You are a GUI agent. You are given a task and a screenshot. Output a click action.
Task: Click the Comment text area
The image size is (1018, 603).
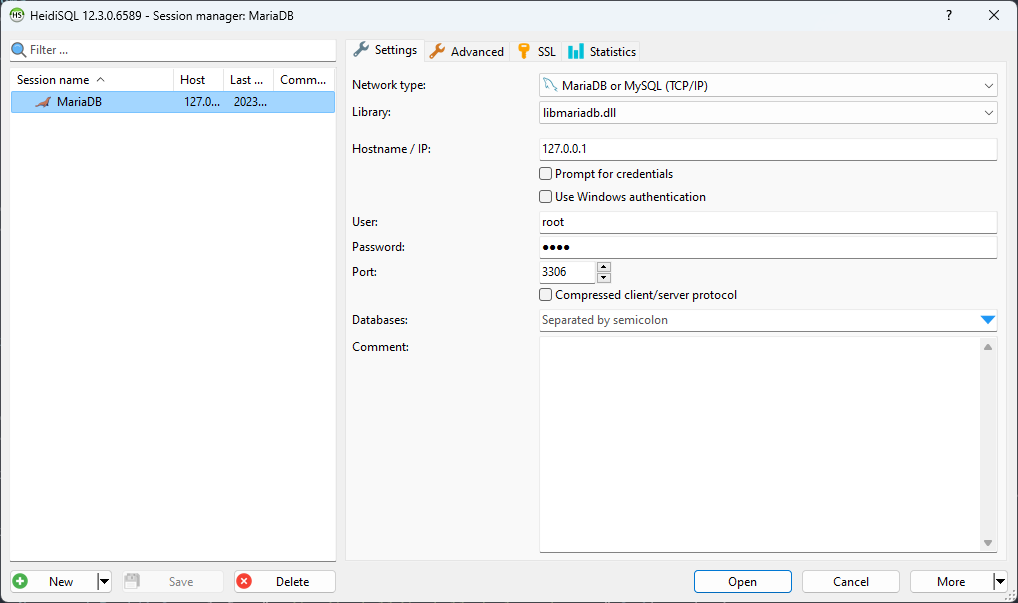(760, 445)
